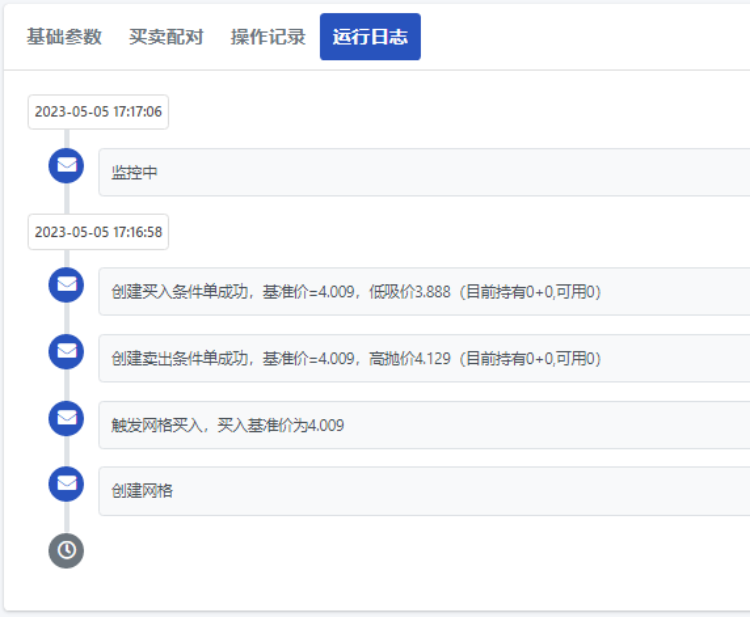Image resolution: width=750 pixels, height=617 pixels.
Task: Select the 触发网格买入，买入基准价为4.009 entry
Action: 424,425
